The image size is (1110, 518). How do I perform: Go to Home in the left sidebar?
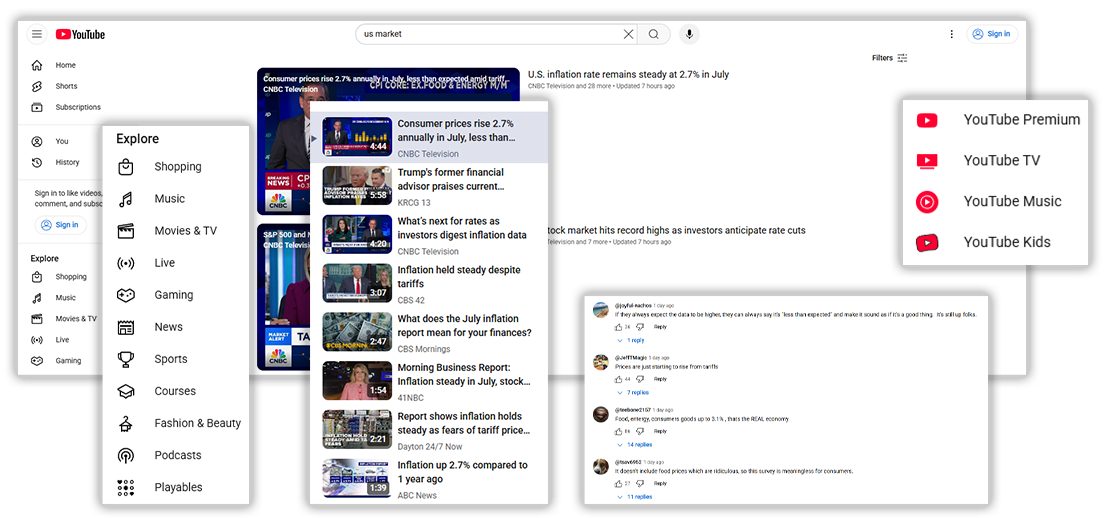click(64, 65)
